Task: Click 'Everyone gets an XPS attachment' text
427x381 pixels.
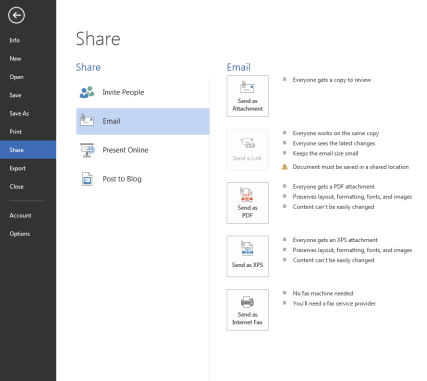Action: (x=335, y=240)
